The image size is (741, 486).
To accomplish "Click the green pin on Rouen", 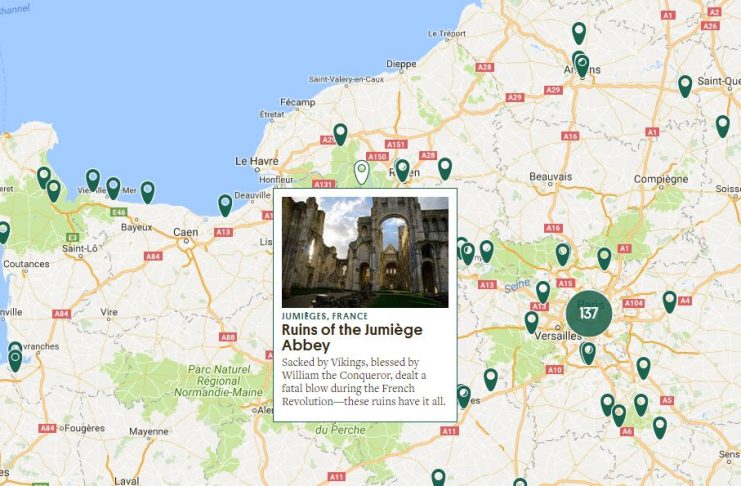I will point(402,170).
